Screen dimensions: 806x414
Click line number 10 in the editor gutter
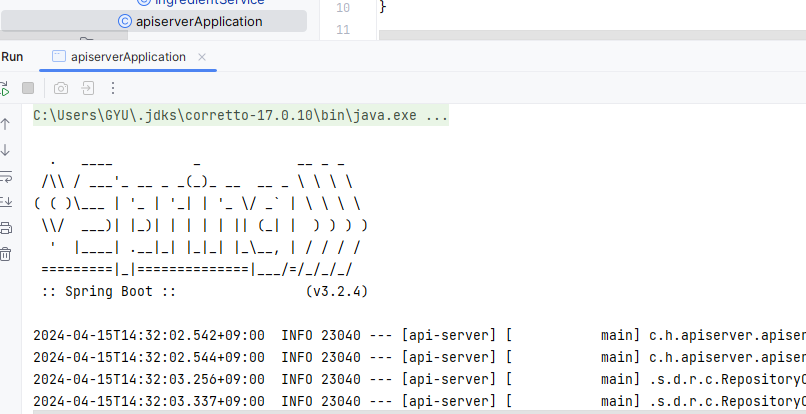[x=343, y=8]
